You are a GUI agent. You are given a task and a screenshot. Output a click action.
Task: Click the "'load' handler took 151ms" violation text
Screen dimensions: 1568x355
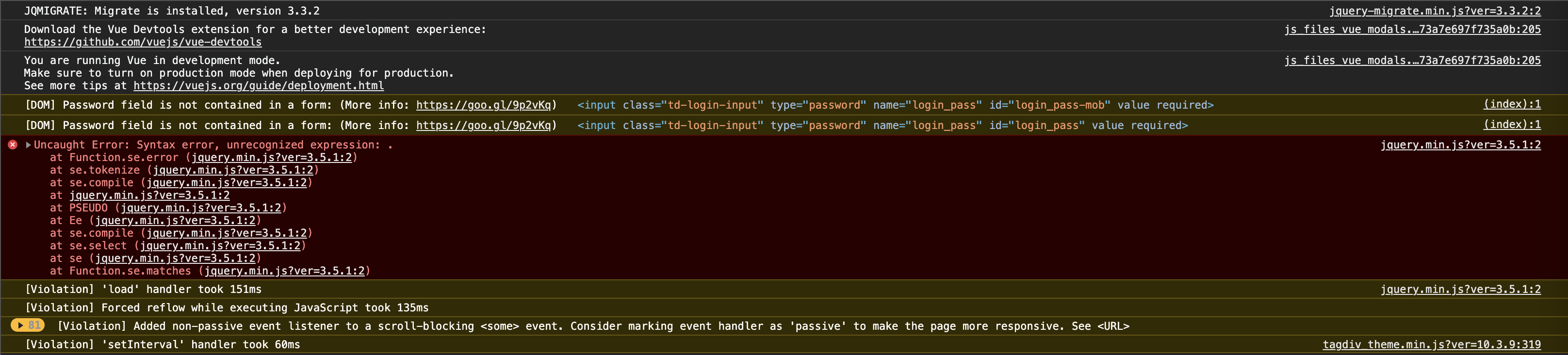coord(143,289)
